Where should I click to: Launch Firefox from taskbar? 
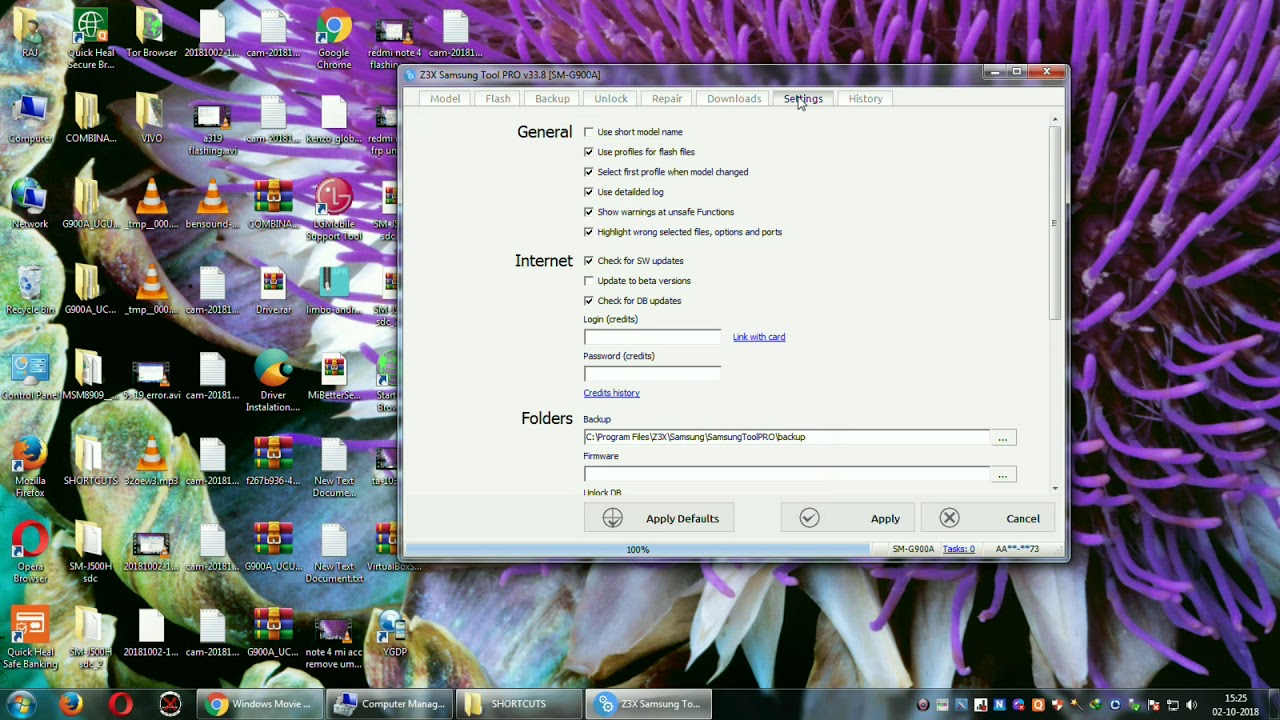[x=71, y=704]
